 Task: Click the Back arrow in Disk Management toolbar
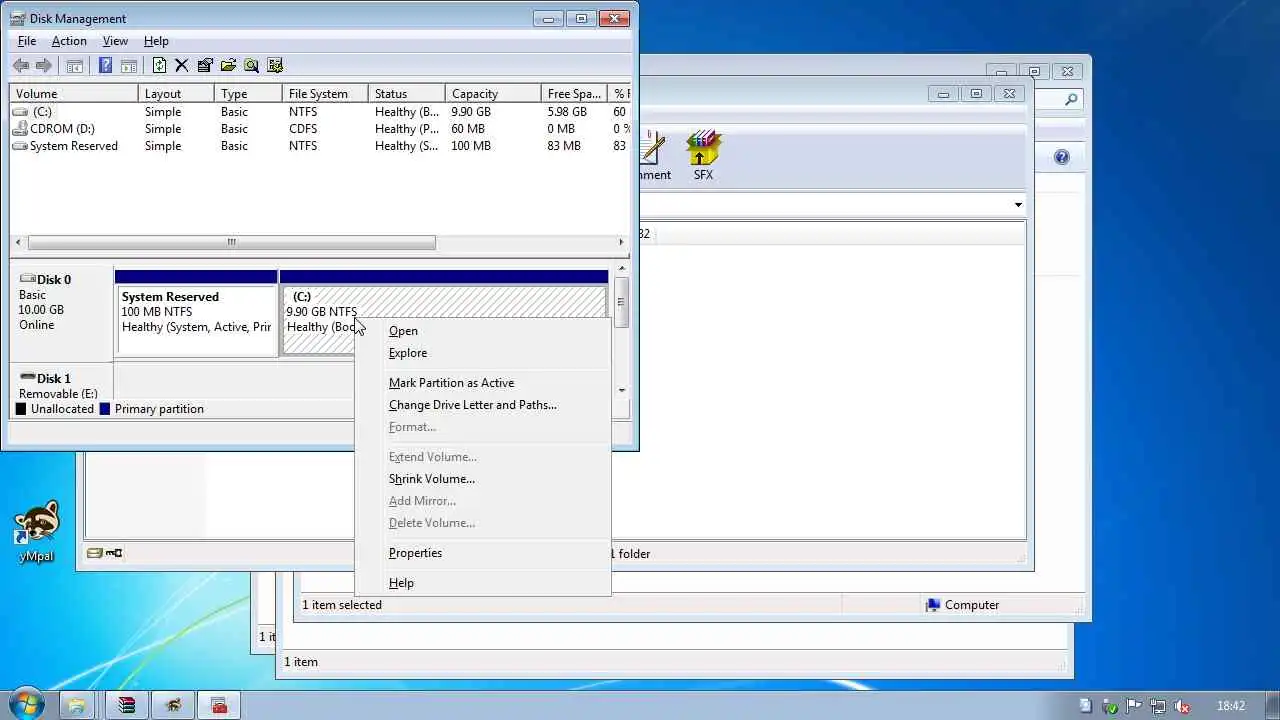[x=21, y=66]
